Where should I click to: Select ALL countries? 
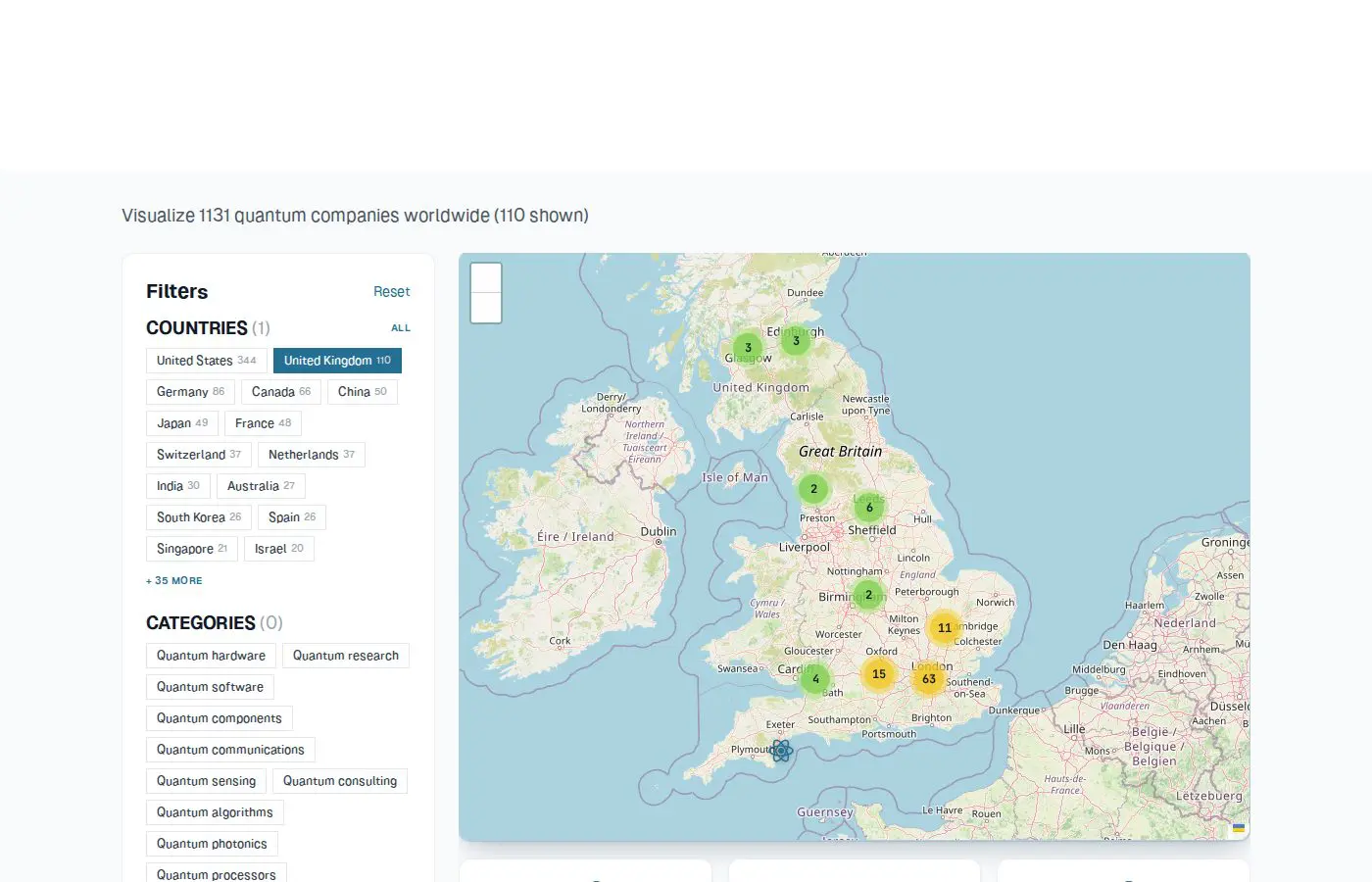(401, 328)
